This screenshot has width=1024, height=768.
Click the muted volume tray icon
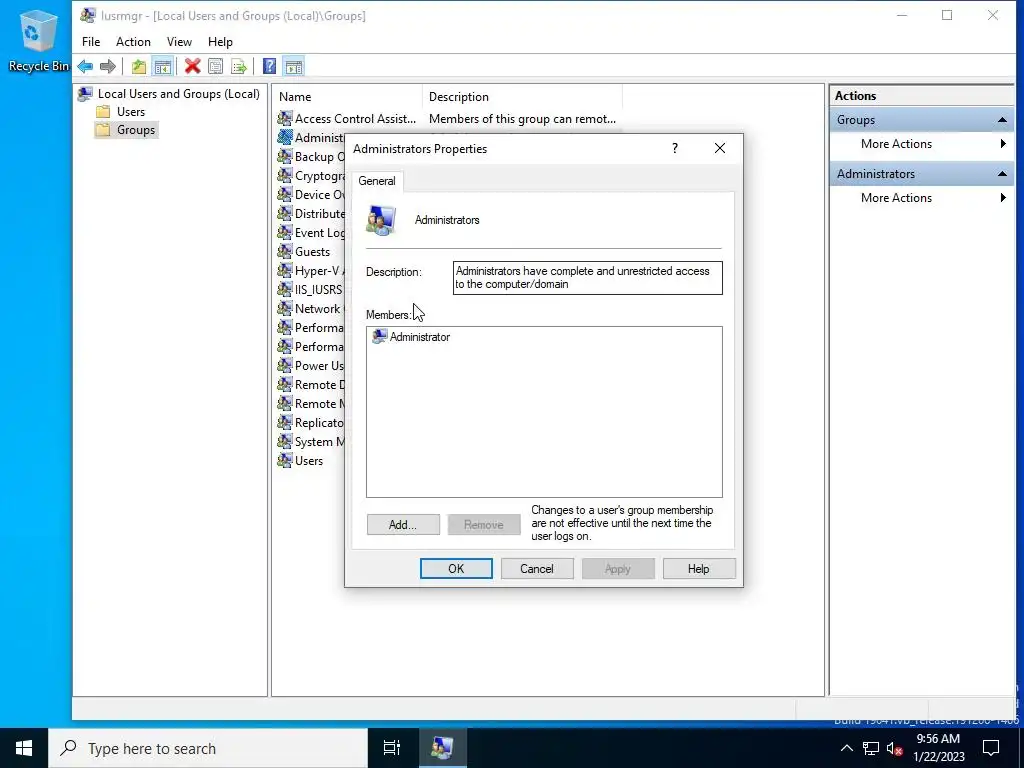[x=895, y=748]
